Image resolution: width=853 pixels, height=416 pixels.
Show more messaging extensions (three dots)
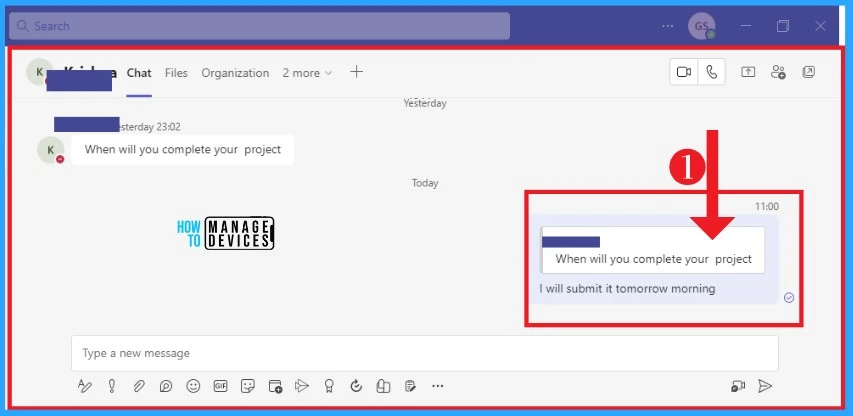click(437, 386)
